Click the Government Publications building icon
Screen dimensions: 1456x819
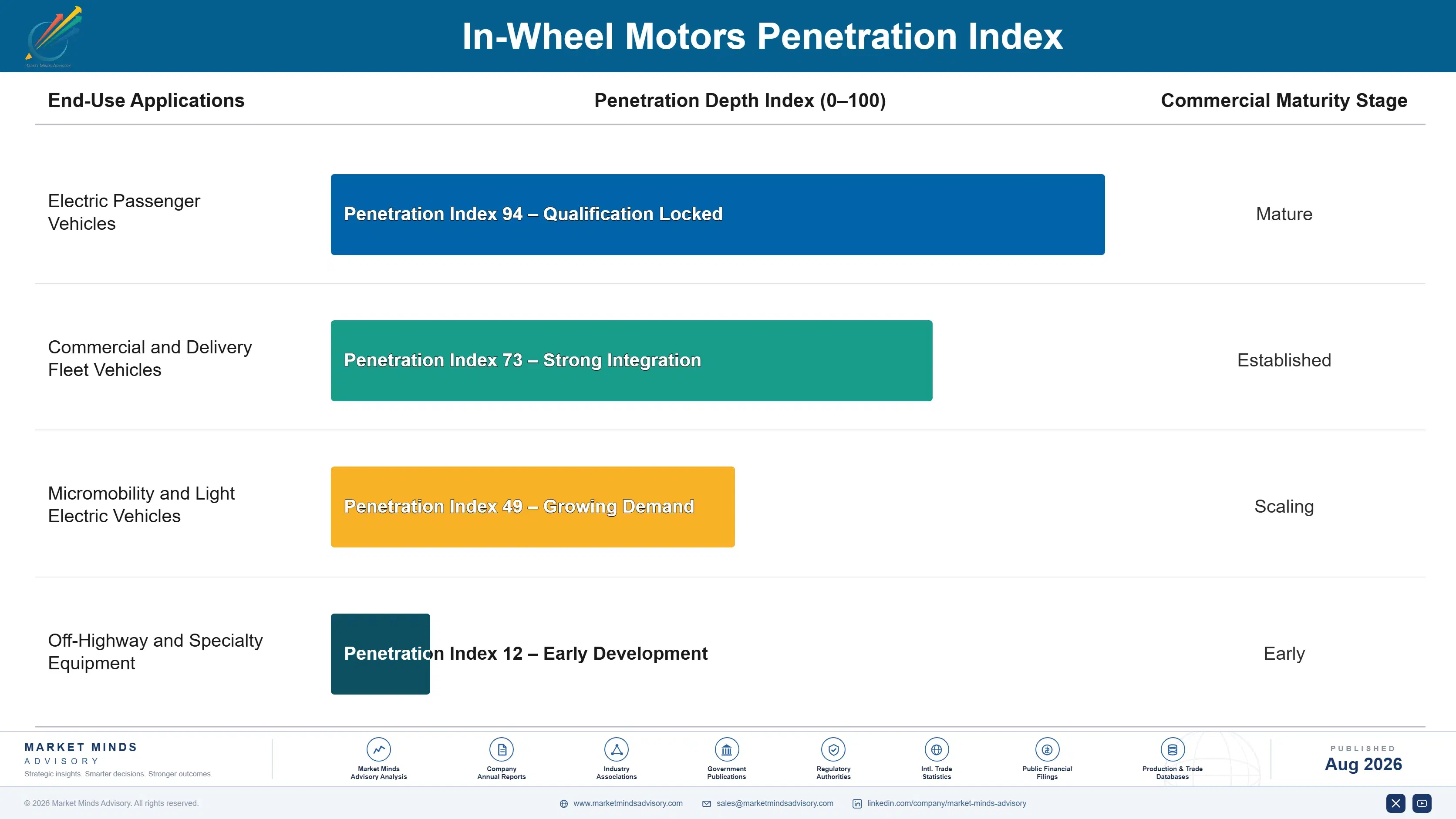(726, 749)
